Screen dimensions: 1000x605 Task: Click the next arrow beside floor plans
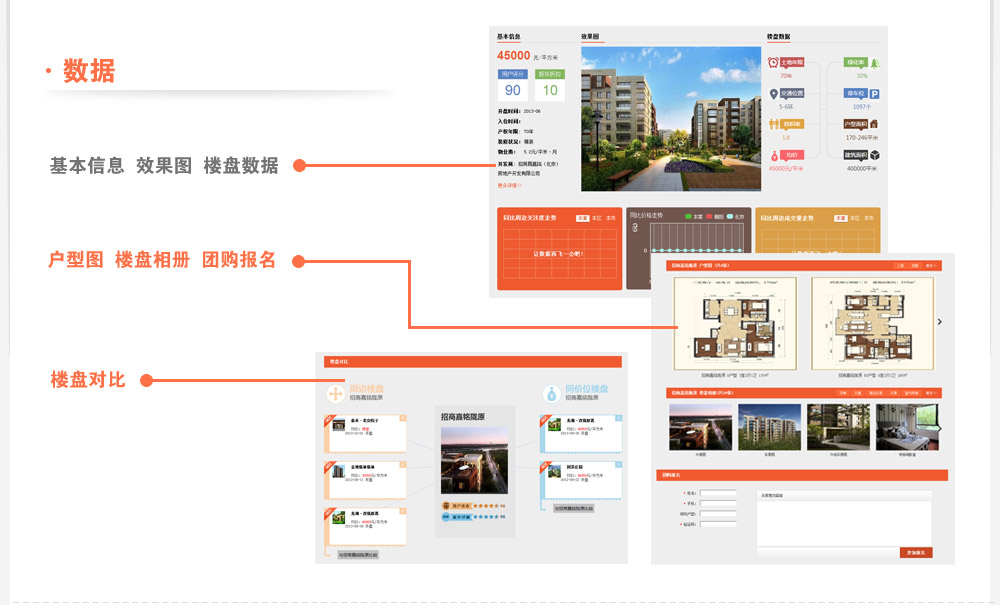(939, 322)
